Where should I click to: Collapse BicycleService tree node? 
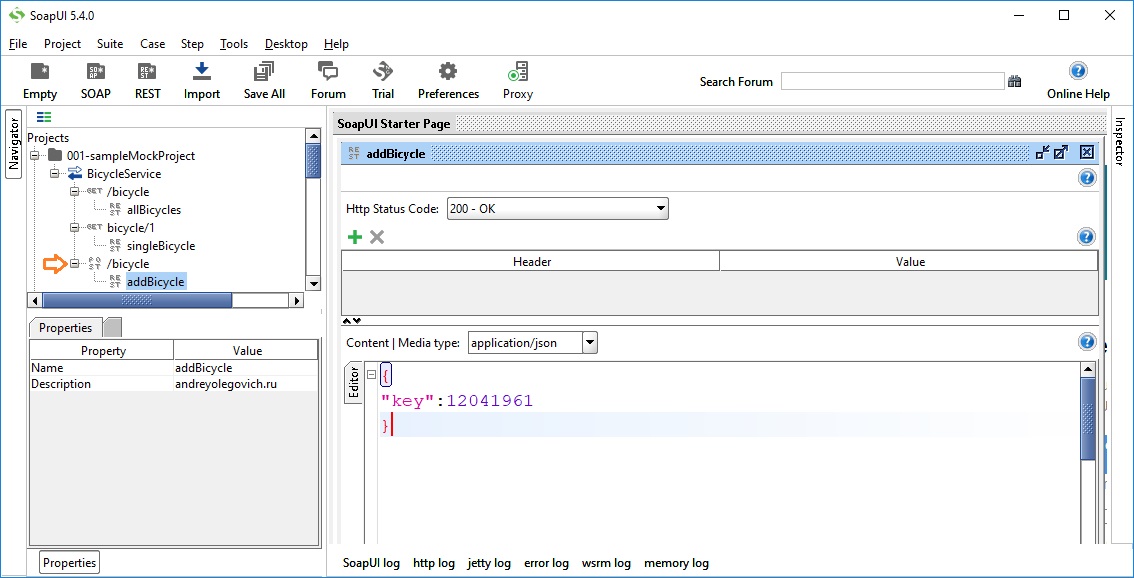tap(54, 174)
